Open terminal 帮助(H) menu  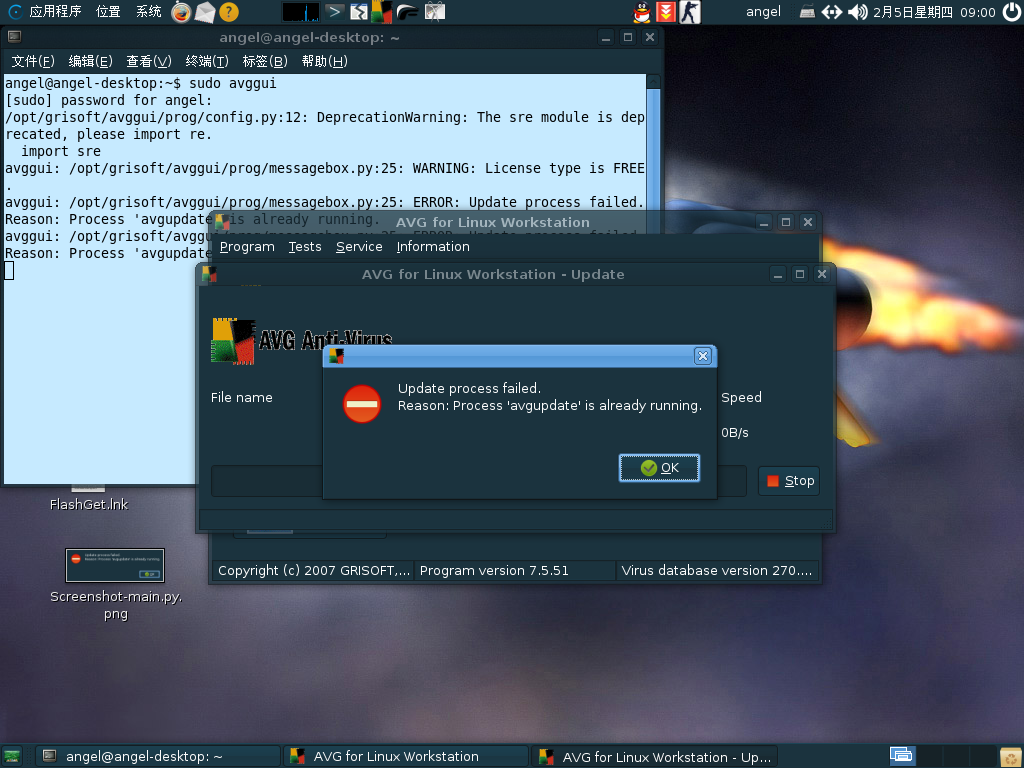coord(324,61)
